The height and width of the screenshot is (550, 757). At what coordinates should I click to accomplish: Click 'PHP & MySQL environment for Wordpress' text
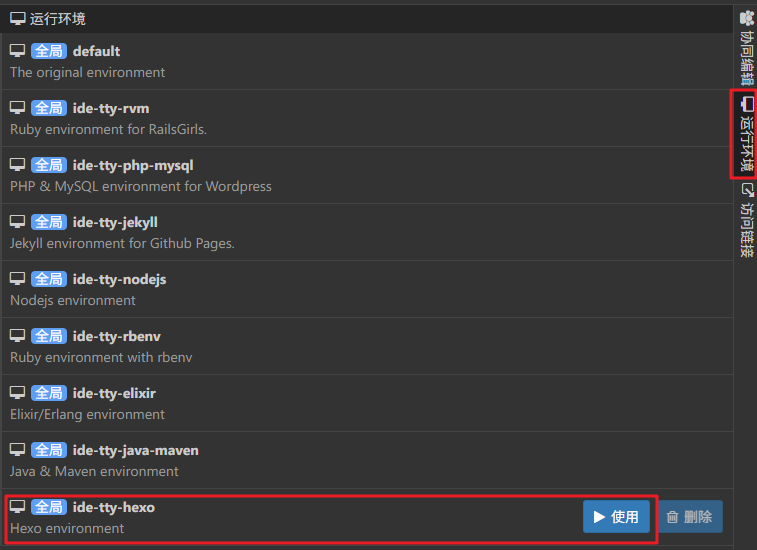point(141,186)
